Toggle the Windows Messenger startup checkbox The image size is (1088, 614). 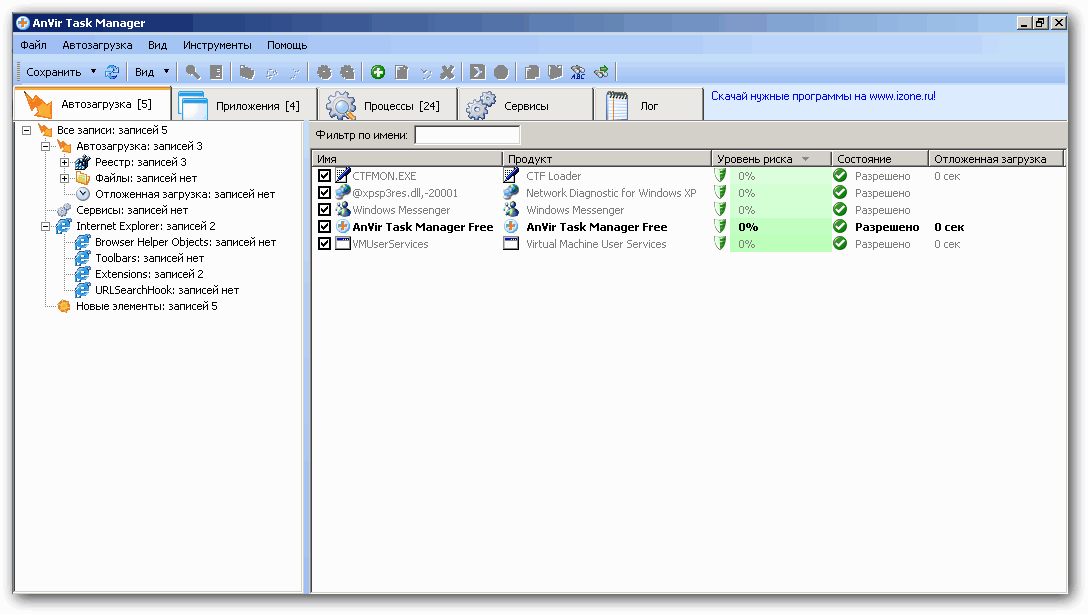[324, 210]
